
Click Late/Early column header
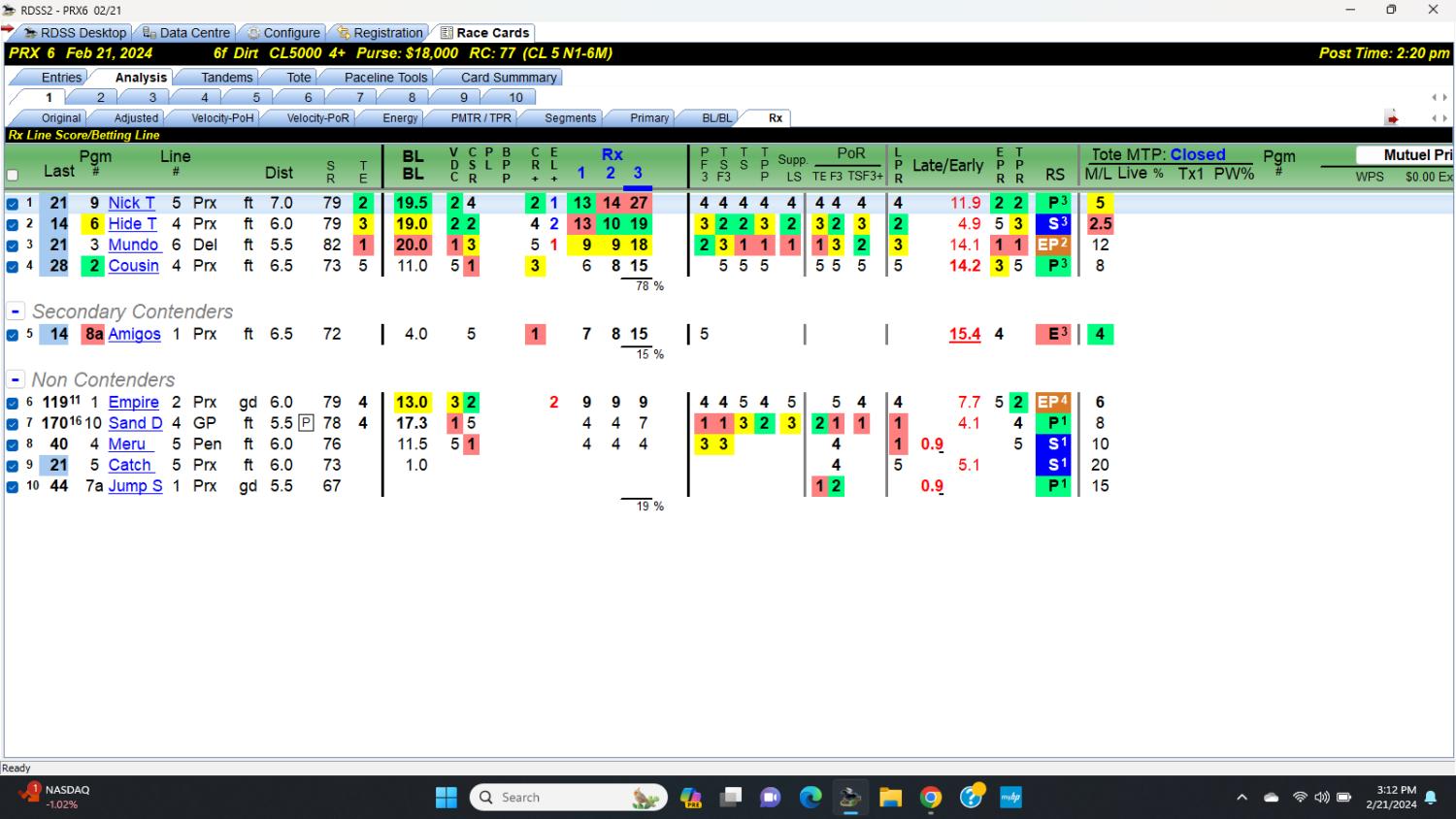[947, 166]
